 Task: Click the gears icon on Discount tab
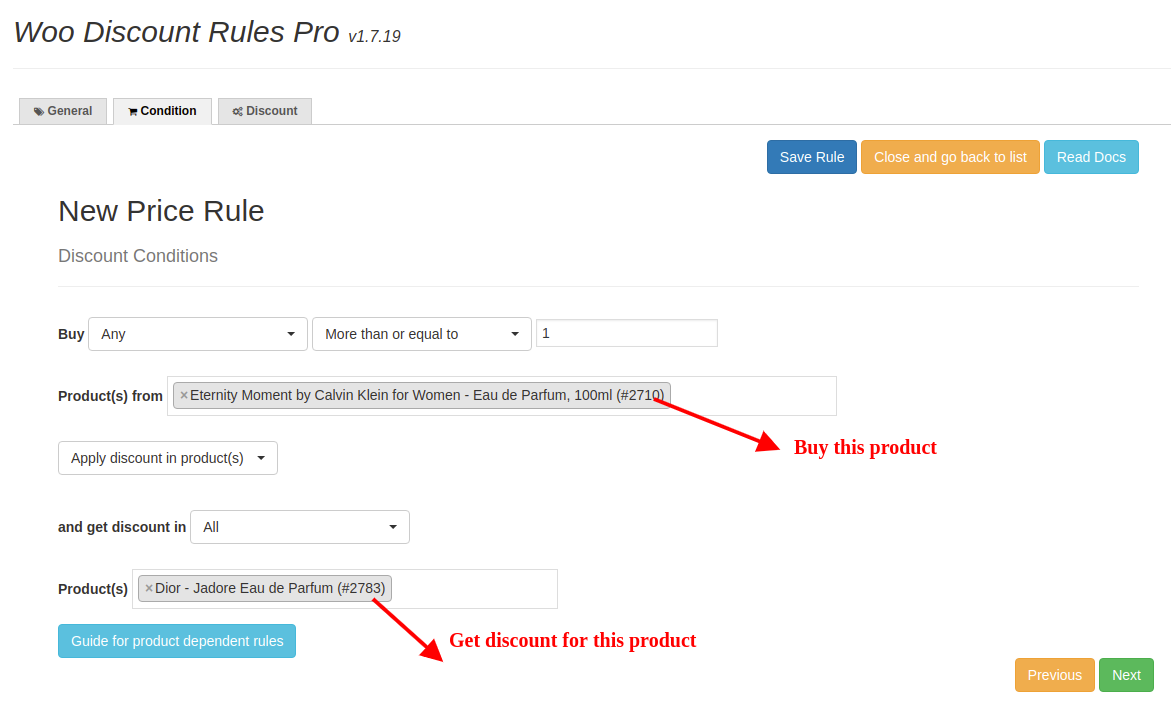pyautogui.click(x=237, y=112)
